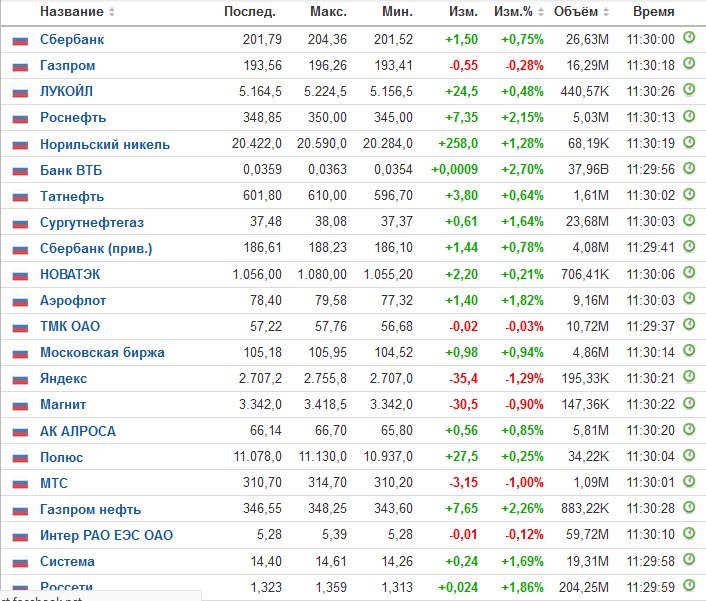Open the Яндекс stock link
Image resolution: width=706 pixels, height=601 pixels.
point(63,379)
